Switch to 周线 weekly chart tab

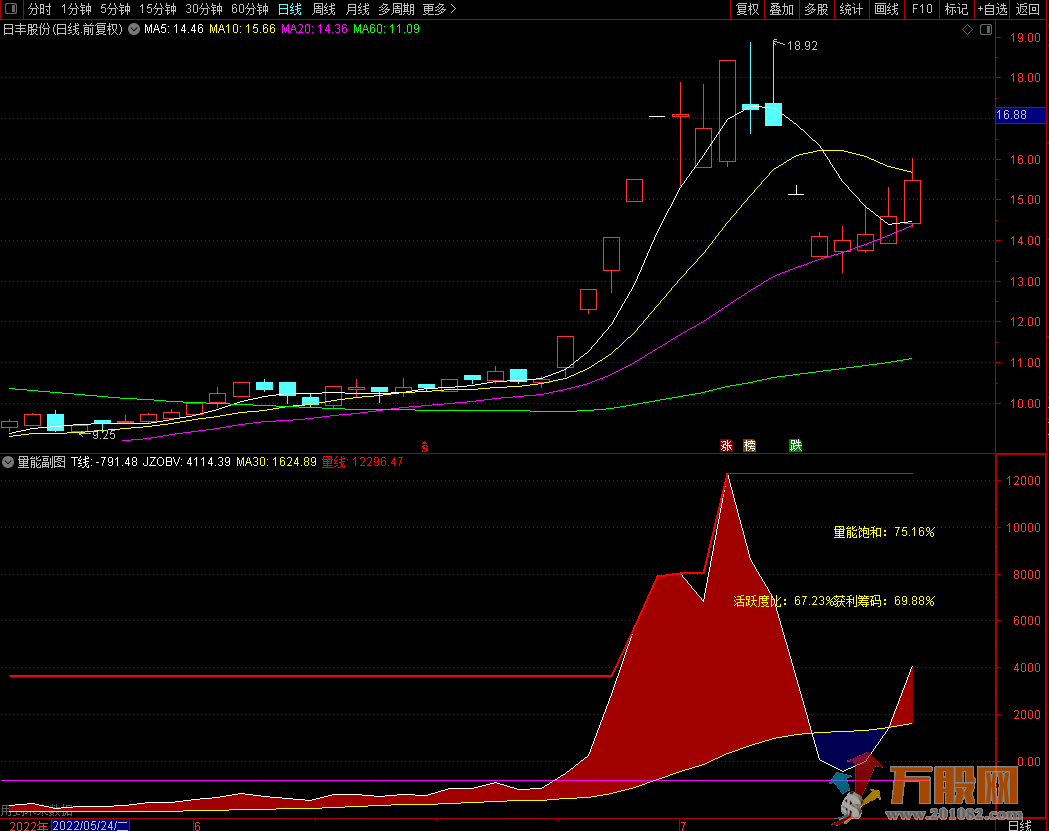pos(324,9)
